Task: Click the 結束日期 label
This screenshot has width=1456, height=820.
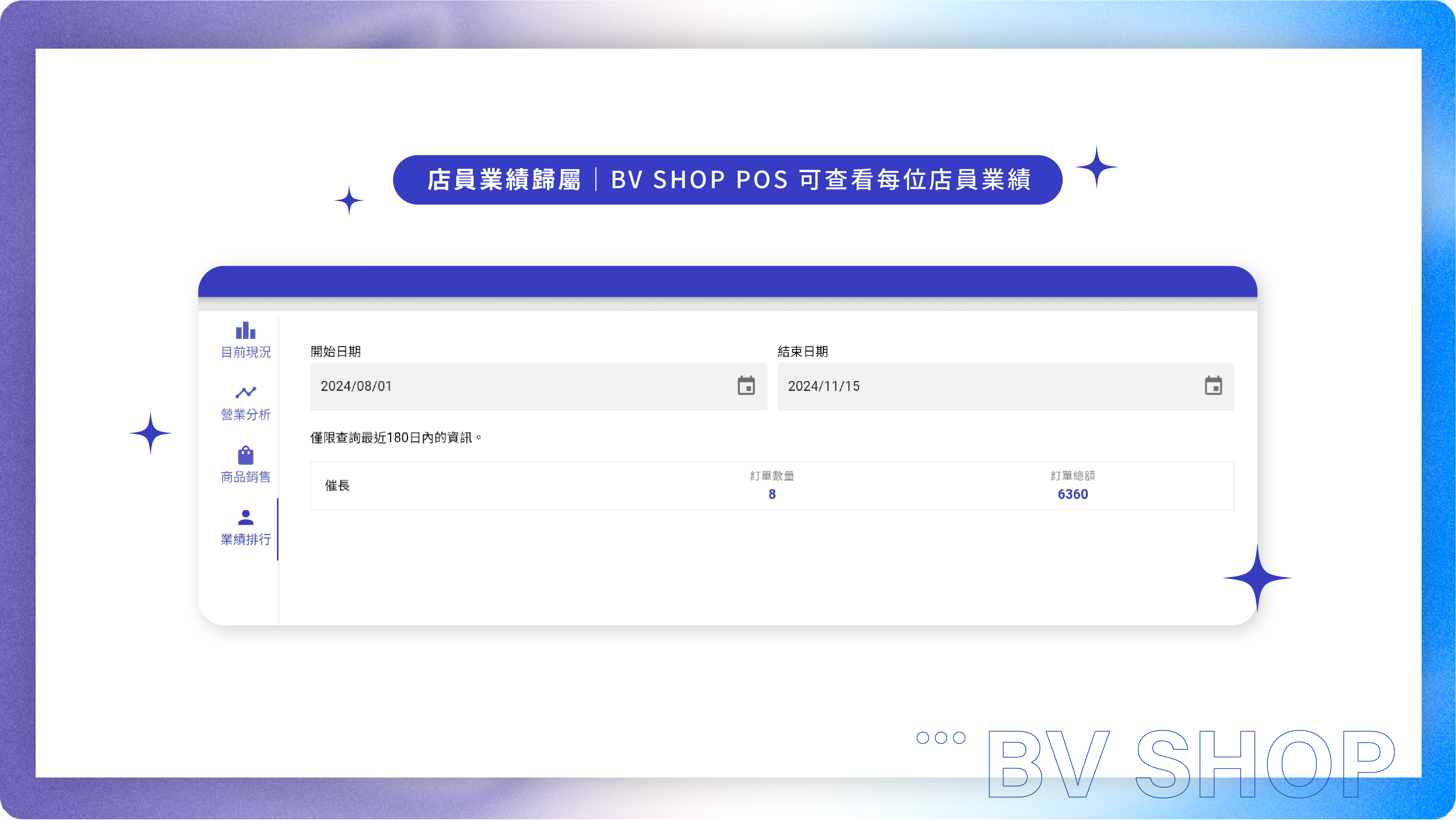Action: point(803,352)
